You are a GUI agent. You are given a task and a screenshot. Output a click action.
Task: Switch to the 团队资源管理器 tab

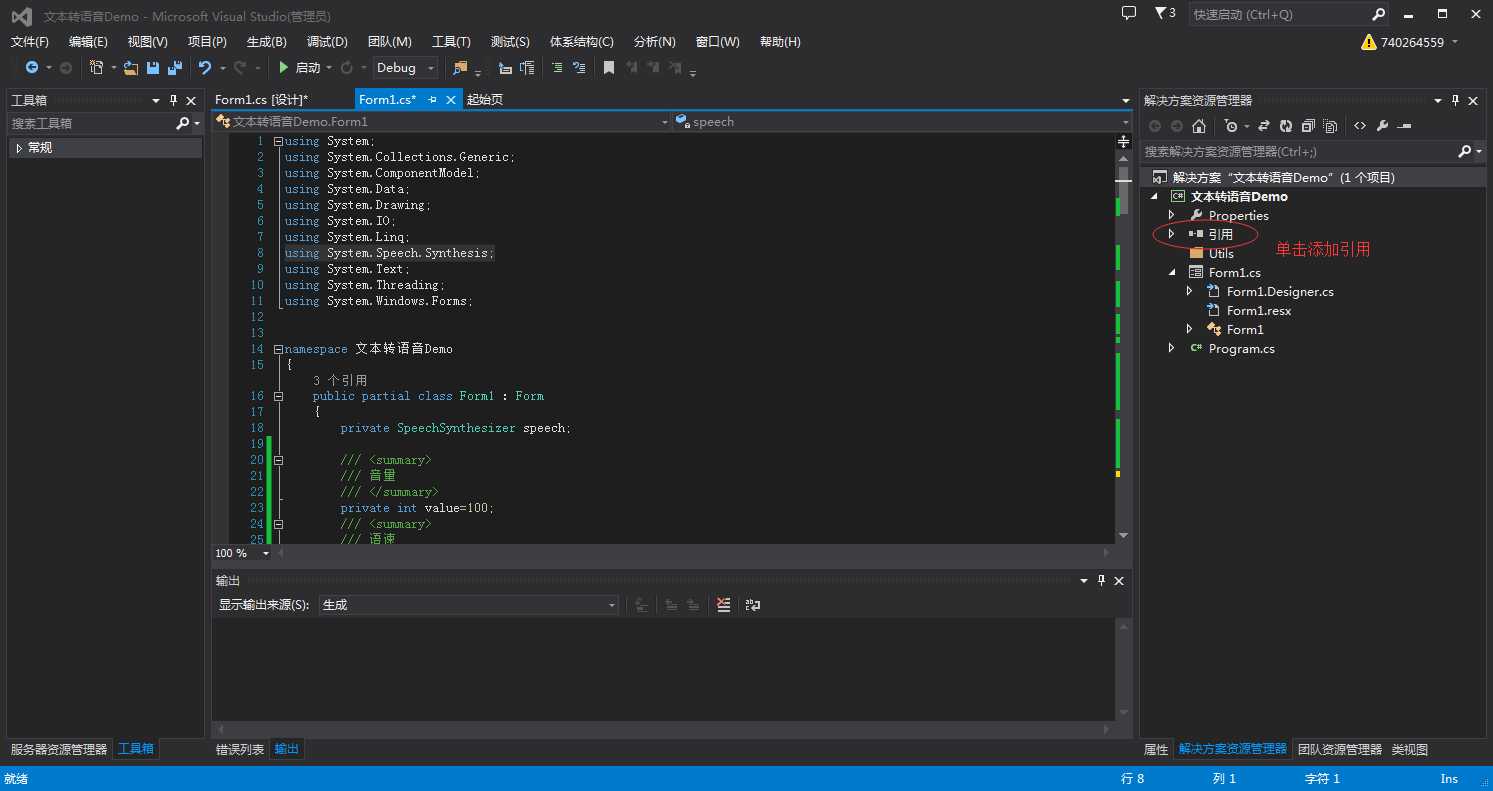(x=1339, y=749)
